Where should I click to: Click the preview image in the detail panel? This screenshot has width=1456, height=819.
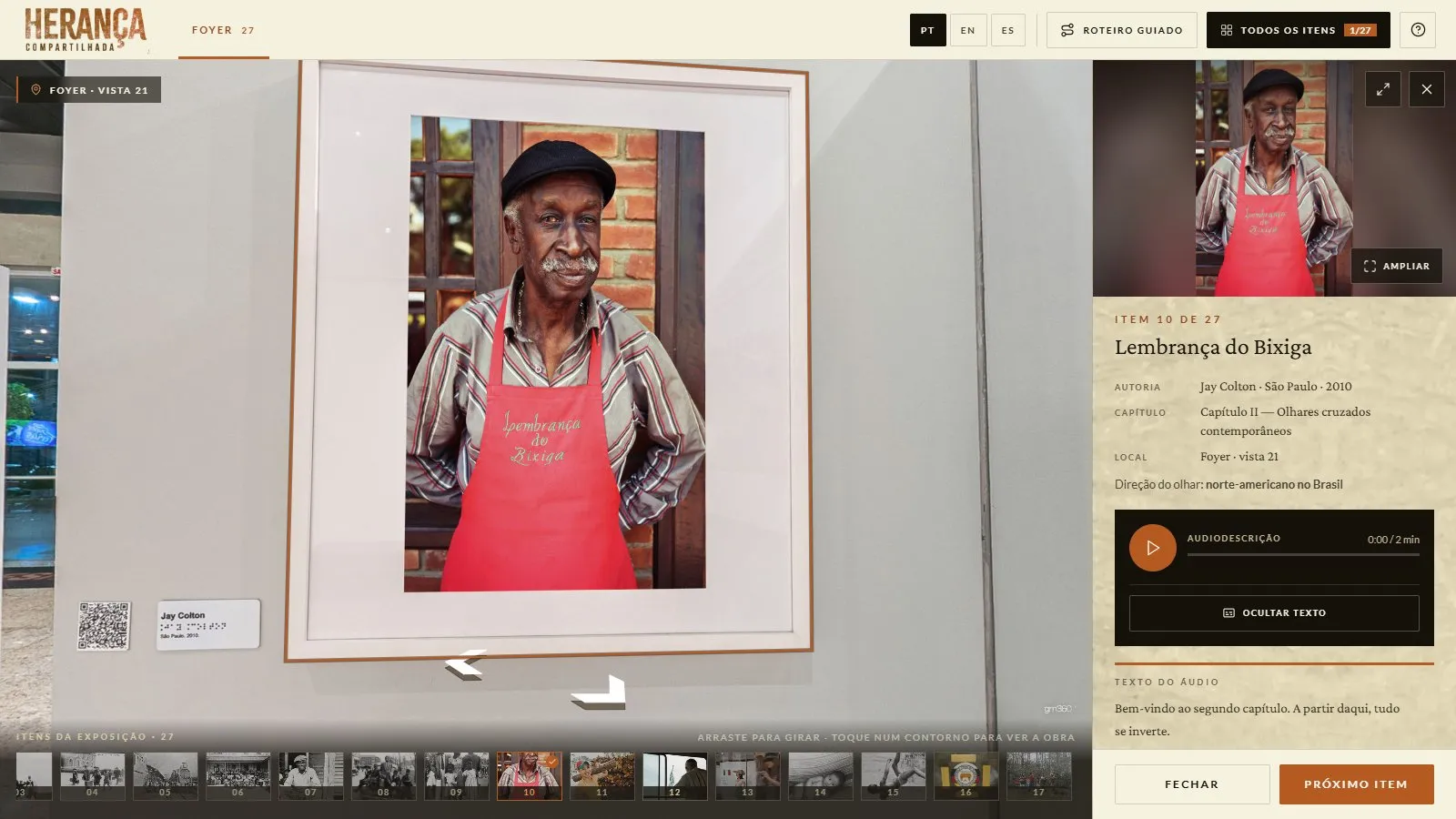[1274, 178]
